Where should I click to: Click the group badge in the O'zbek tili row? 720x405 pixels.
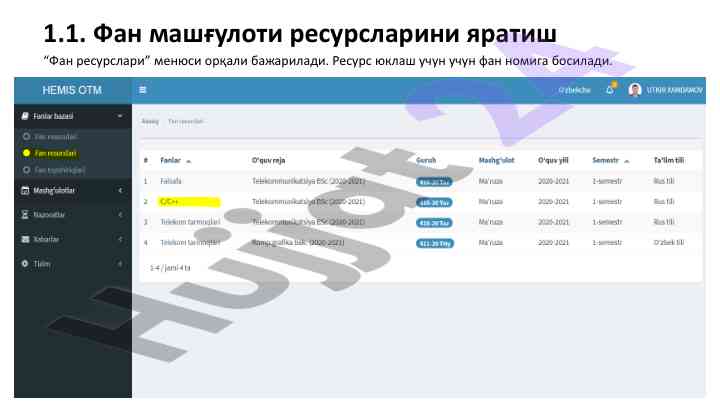[435, 243]
